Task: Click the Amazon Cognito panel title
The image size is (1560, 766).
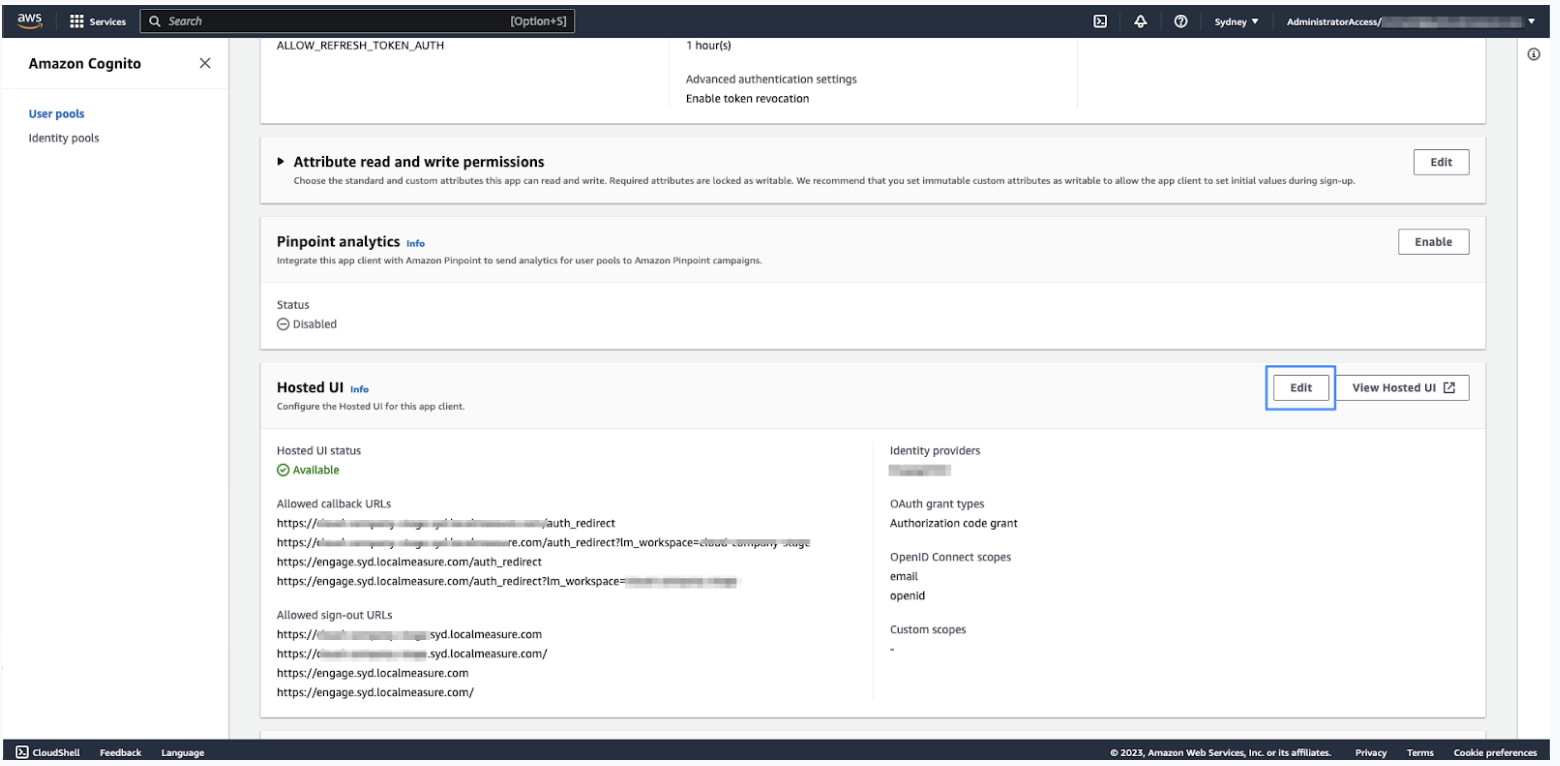Action: click(x=85, y=63)
